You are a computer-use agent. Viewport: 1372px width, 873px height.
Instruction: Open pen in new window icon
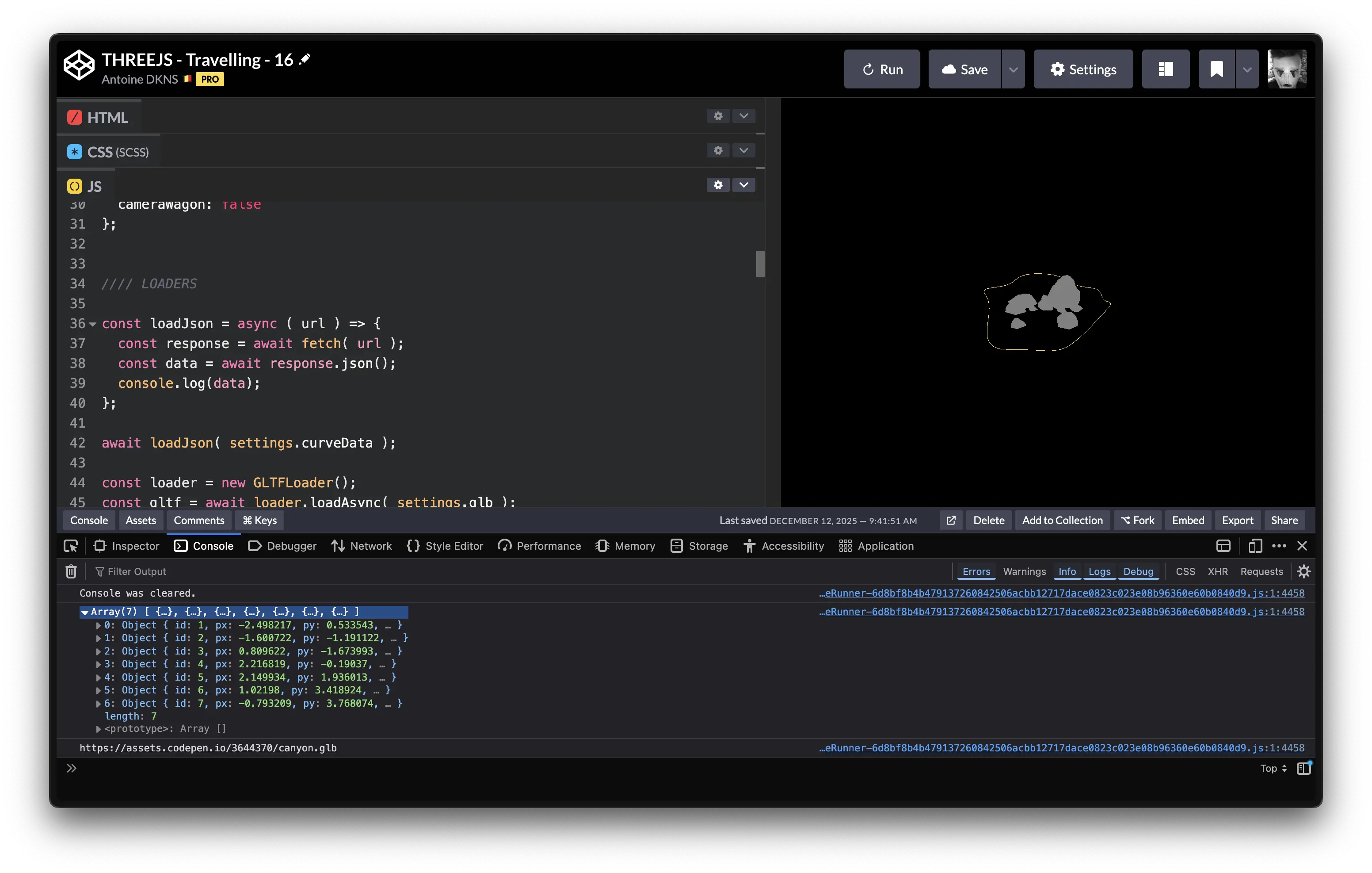coord(950,520)
